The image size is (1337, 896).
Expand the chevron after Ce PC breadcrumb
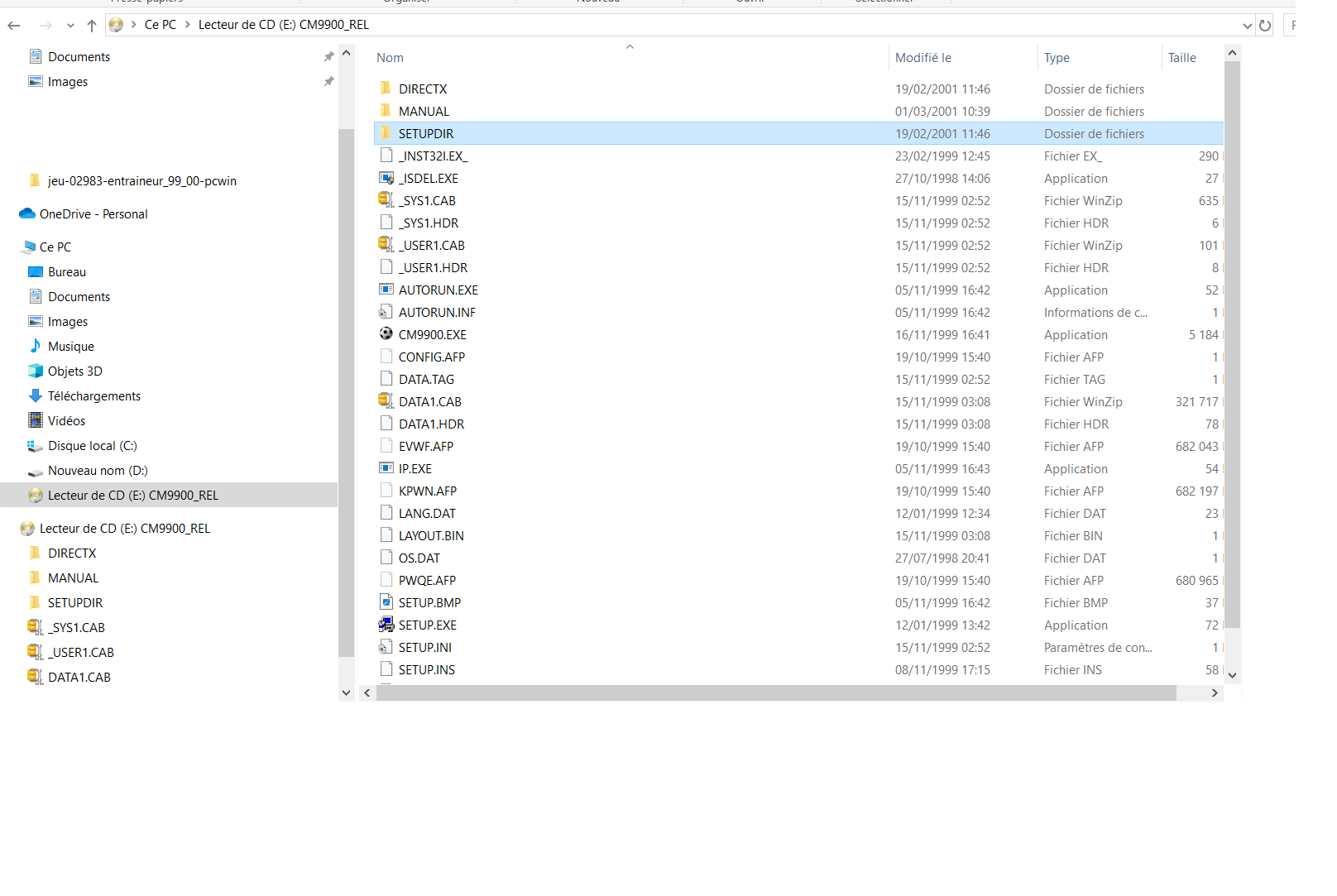click(x=188, y=25)
